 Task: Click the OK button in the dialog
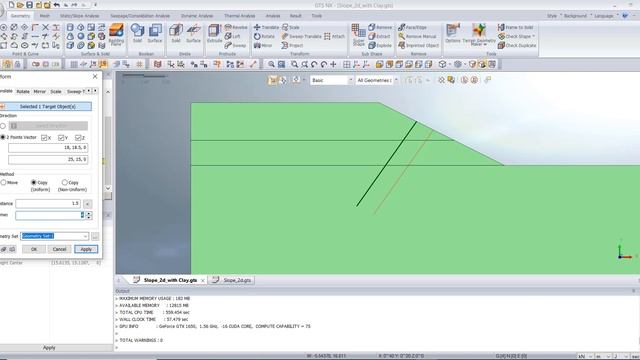click(x=34, y=249)
